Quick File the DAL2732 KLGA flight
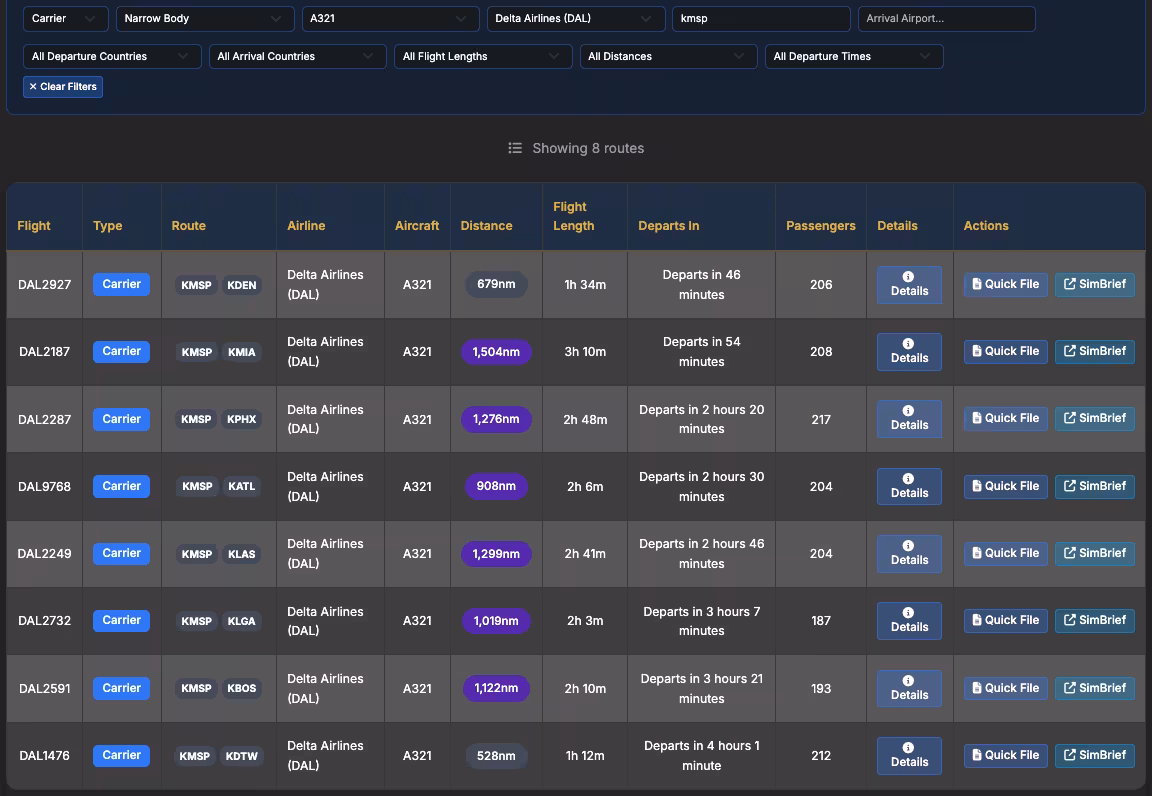1152x796 pixels. point(1005,620)
